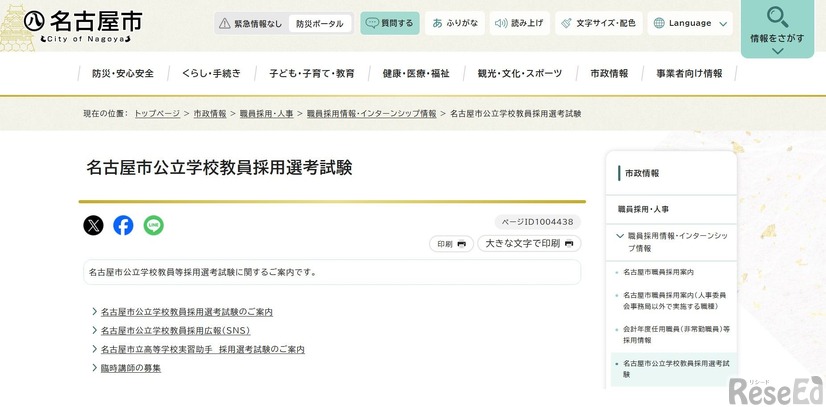Open 名古屋市立高等学校実習助手 採用選考試験のご案内 link
Screen dimensions: 826x407
[202, 349]
